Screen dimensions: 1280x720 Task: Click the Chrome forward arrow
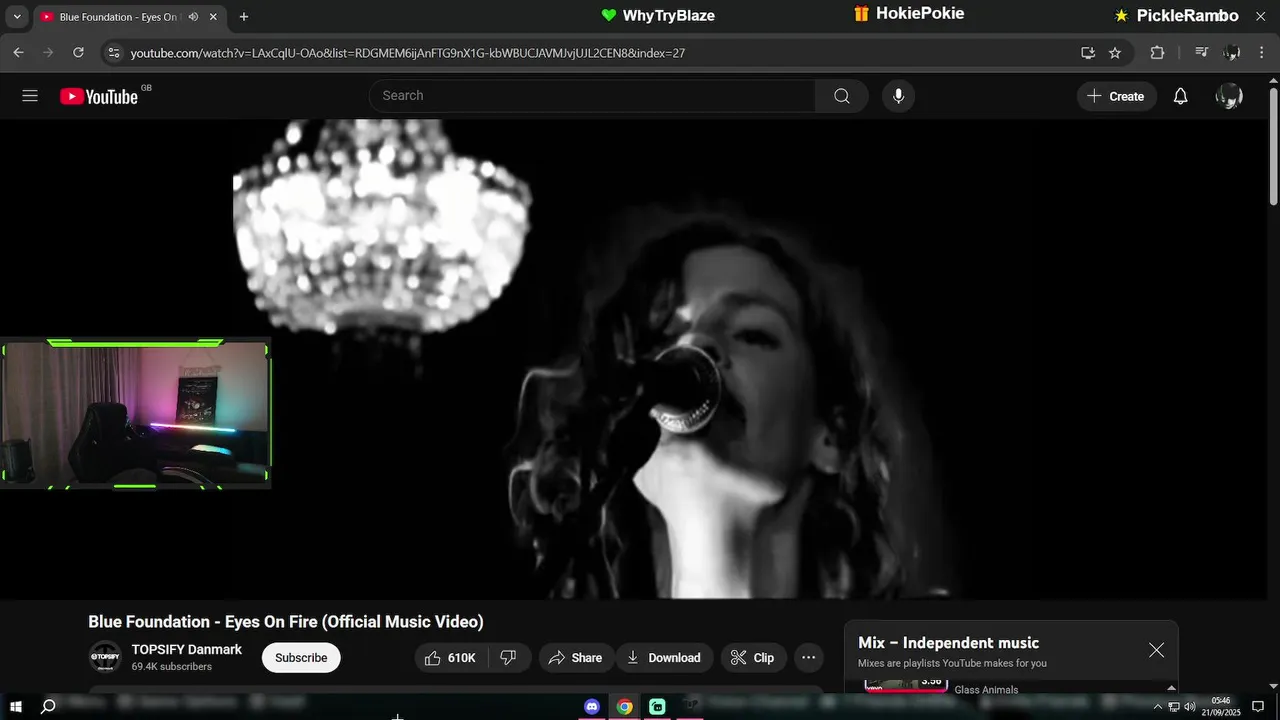48,53
